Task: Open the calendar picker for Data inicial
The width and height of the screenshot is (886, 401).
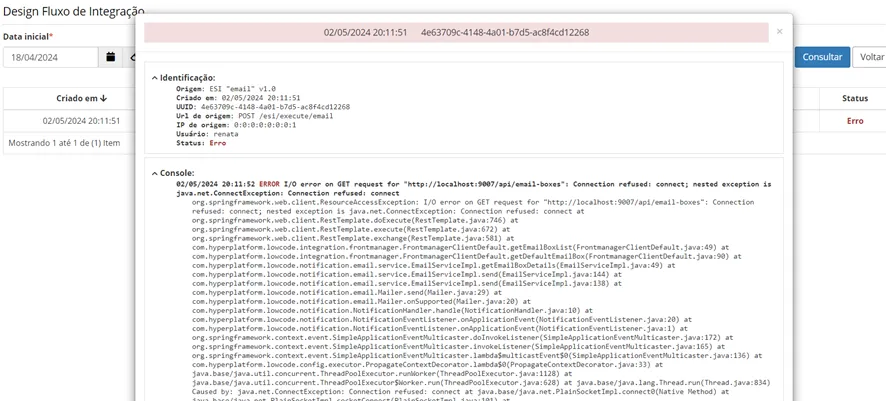Action: (x=111, y=57)
